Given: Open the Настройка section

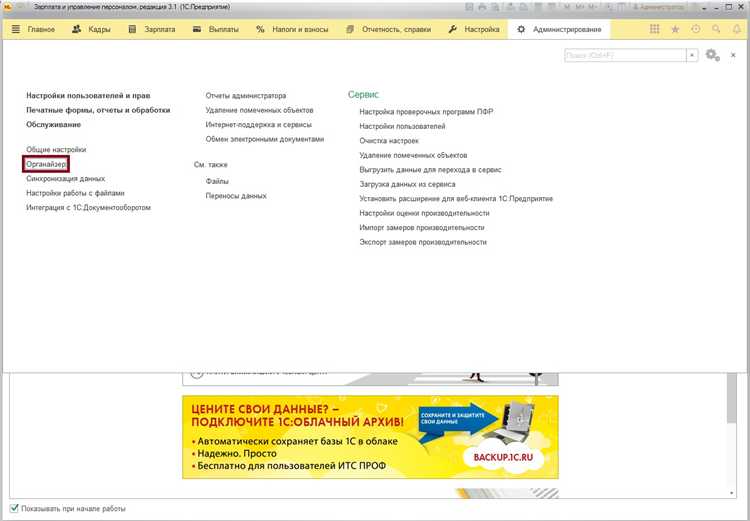Looking at the screenshot, I should [474, 29].
